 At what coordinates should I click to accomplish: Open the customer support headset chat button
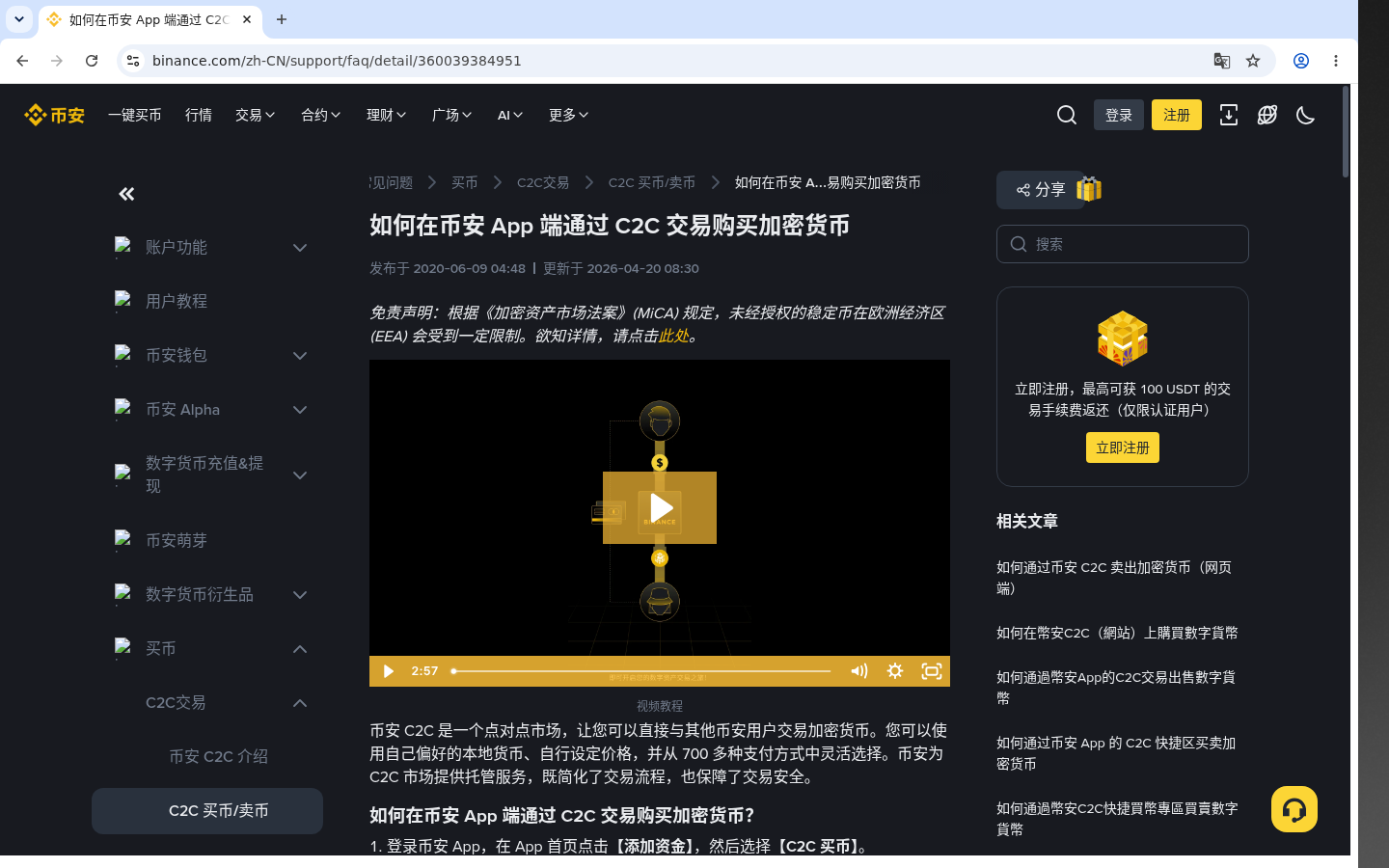point(1294,809)
